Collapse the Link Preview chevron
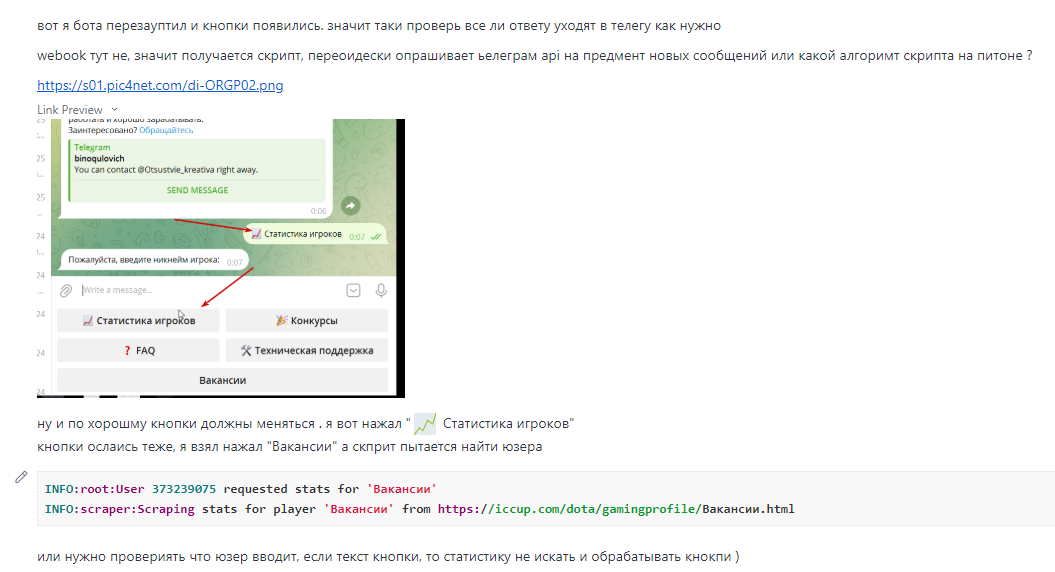 [114, 109]
